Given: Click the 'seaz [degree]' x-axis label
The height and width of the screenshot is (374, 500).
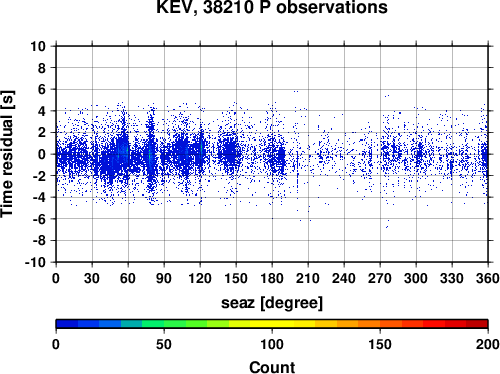Looking at the screenshot, I should pyautogui.click(x=272, y=303).
